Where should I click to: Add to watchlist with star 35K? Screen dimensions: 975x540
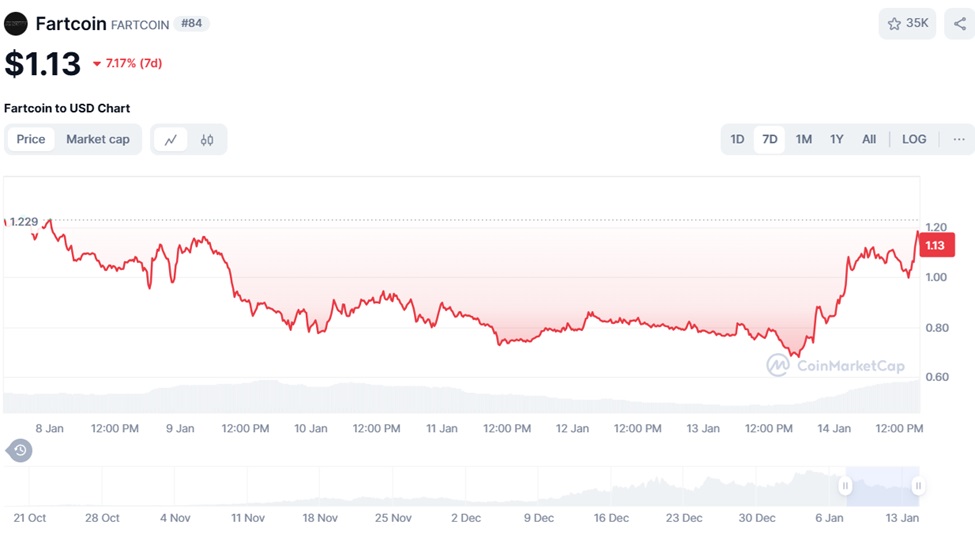[907, 24]
